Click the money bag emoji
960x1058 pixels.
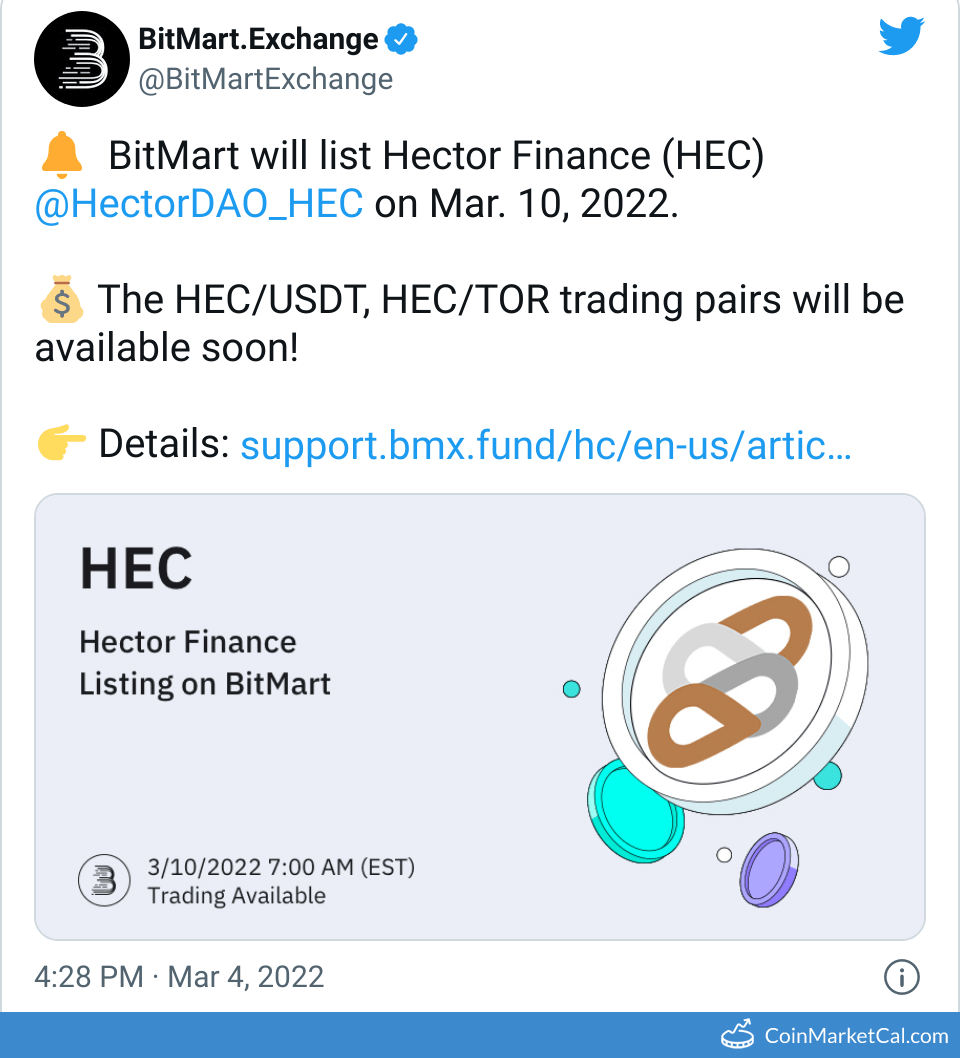[61, 299]
